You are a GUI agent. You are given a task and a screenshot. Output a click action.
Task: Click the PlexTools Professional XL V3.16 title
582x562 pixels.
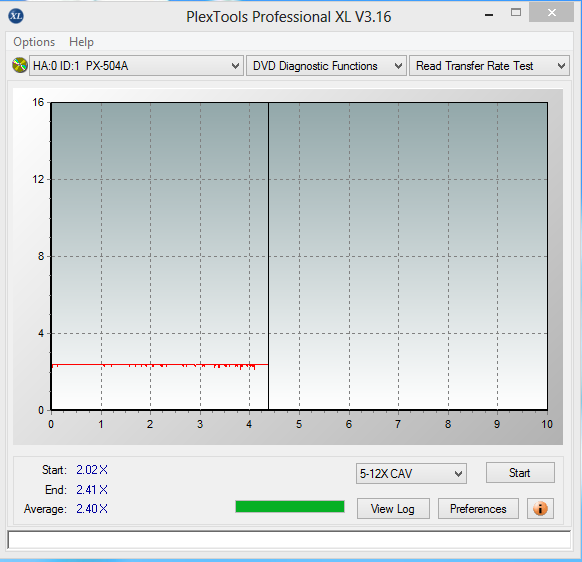point(288,17)
